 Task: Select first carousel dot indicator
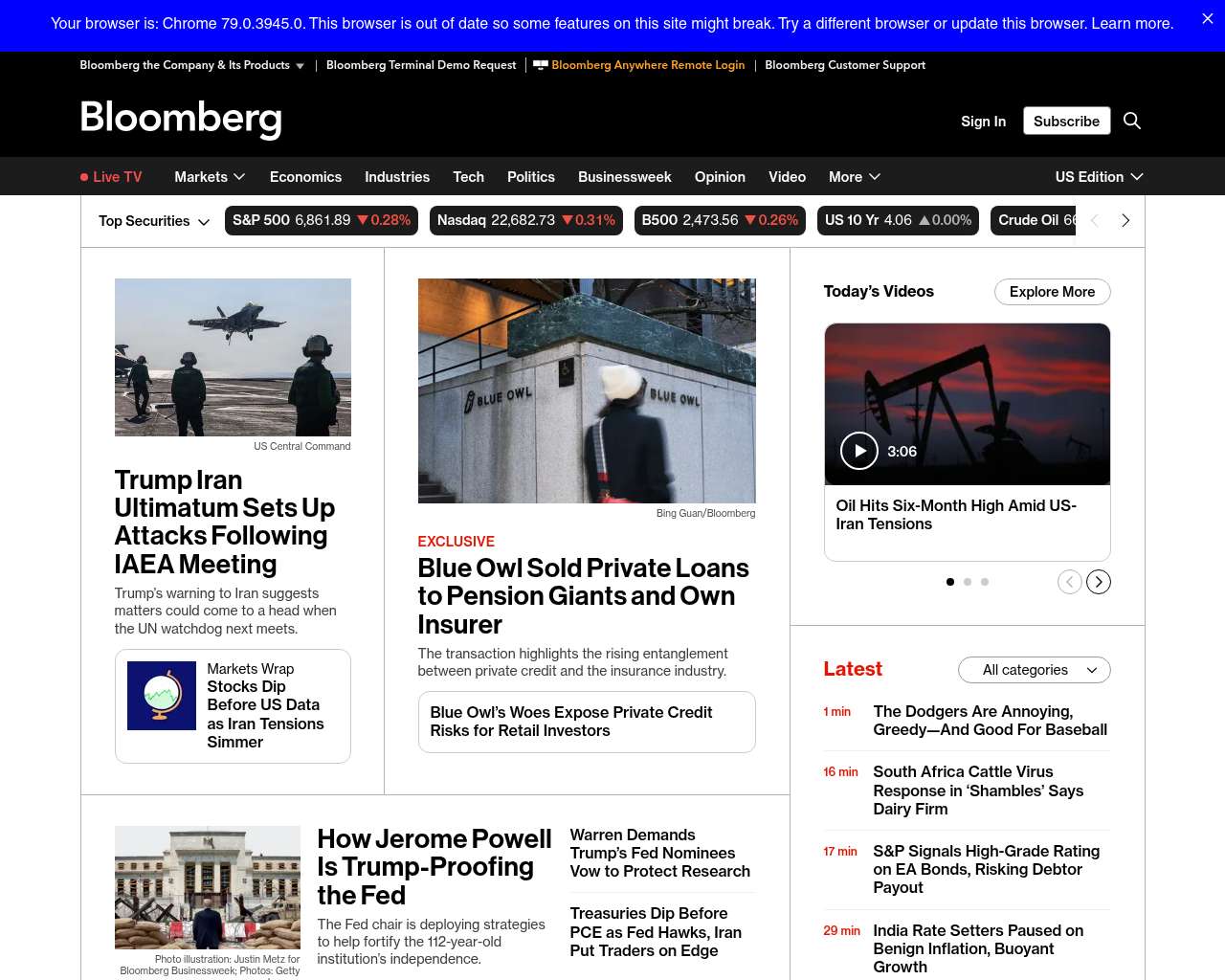(950, 582)
